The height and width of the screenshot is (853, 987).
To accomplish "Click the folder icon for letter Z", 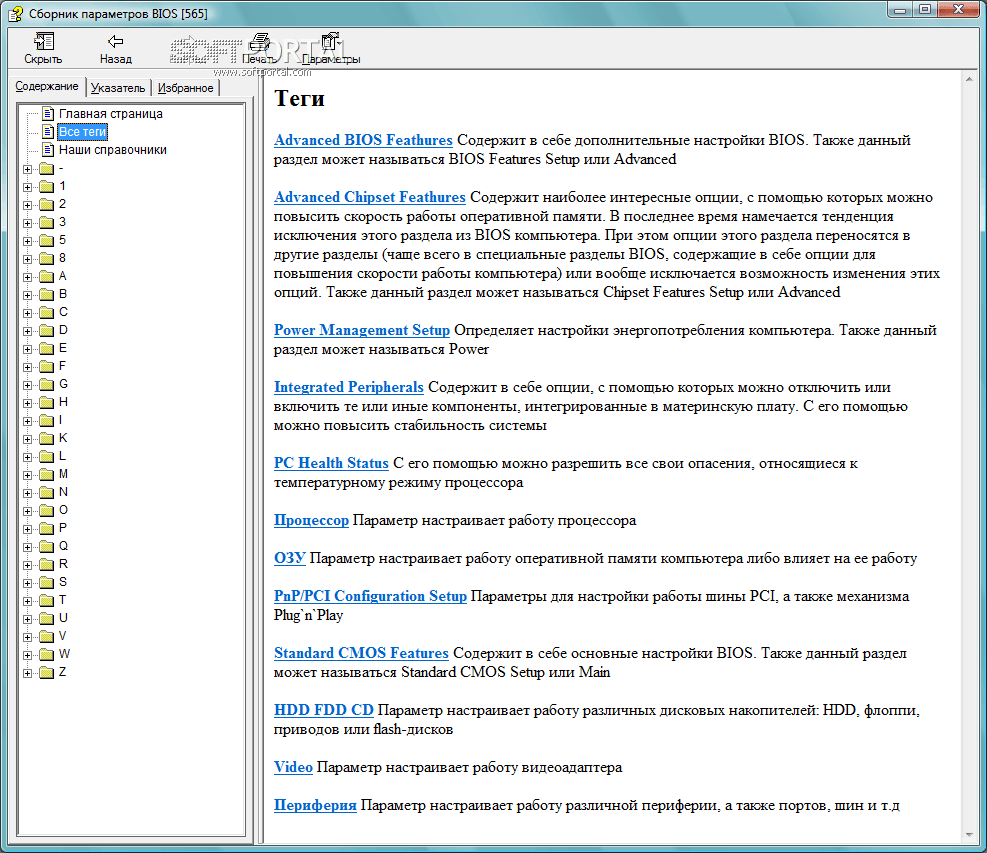I will [x=47, y=673].
